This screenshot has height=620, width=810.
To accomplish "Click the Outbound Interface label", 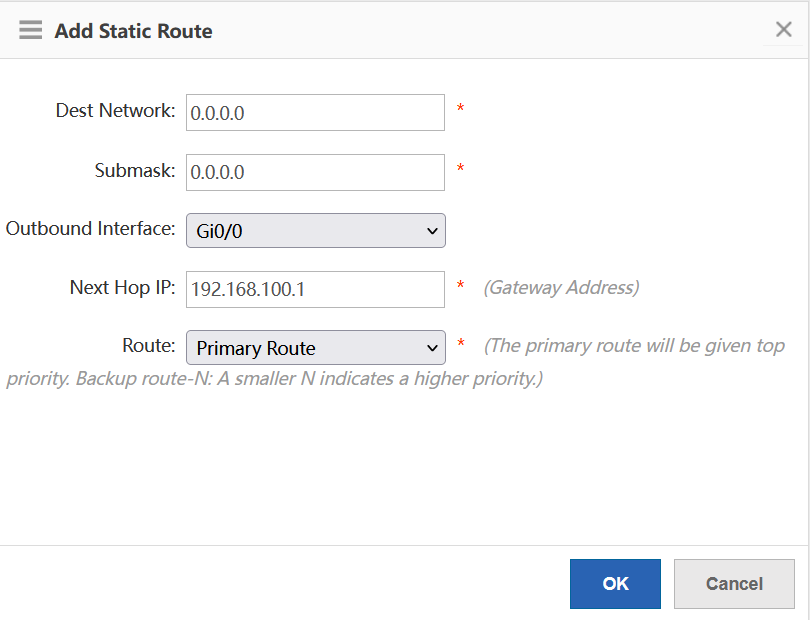I will [x=90, y=228].
